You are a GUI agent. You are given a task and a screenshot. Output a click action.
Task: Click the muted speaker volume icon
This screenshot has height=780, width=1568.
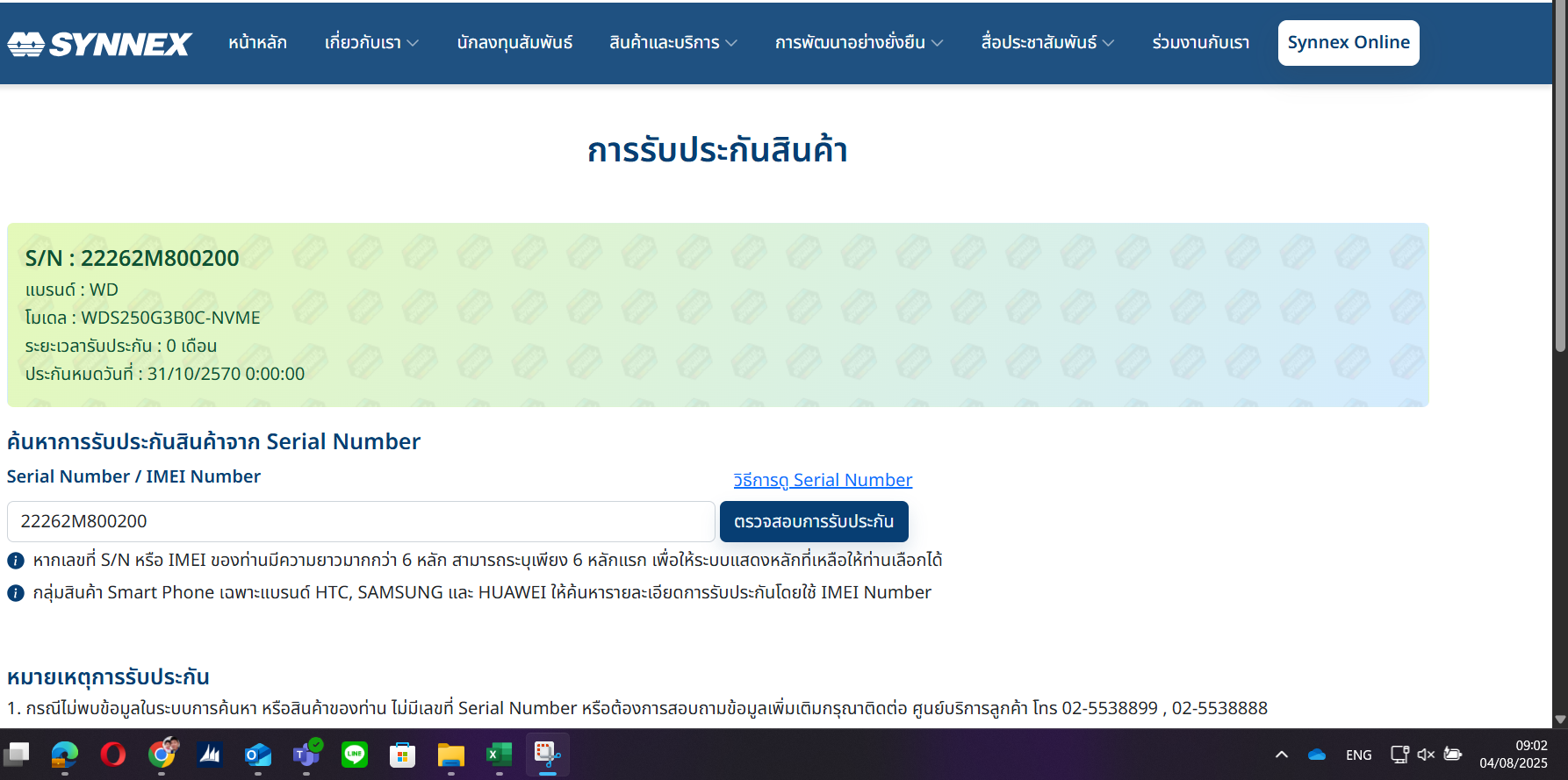1426,755
